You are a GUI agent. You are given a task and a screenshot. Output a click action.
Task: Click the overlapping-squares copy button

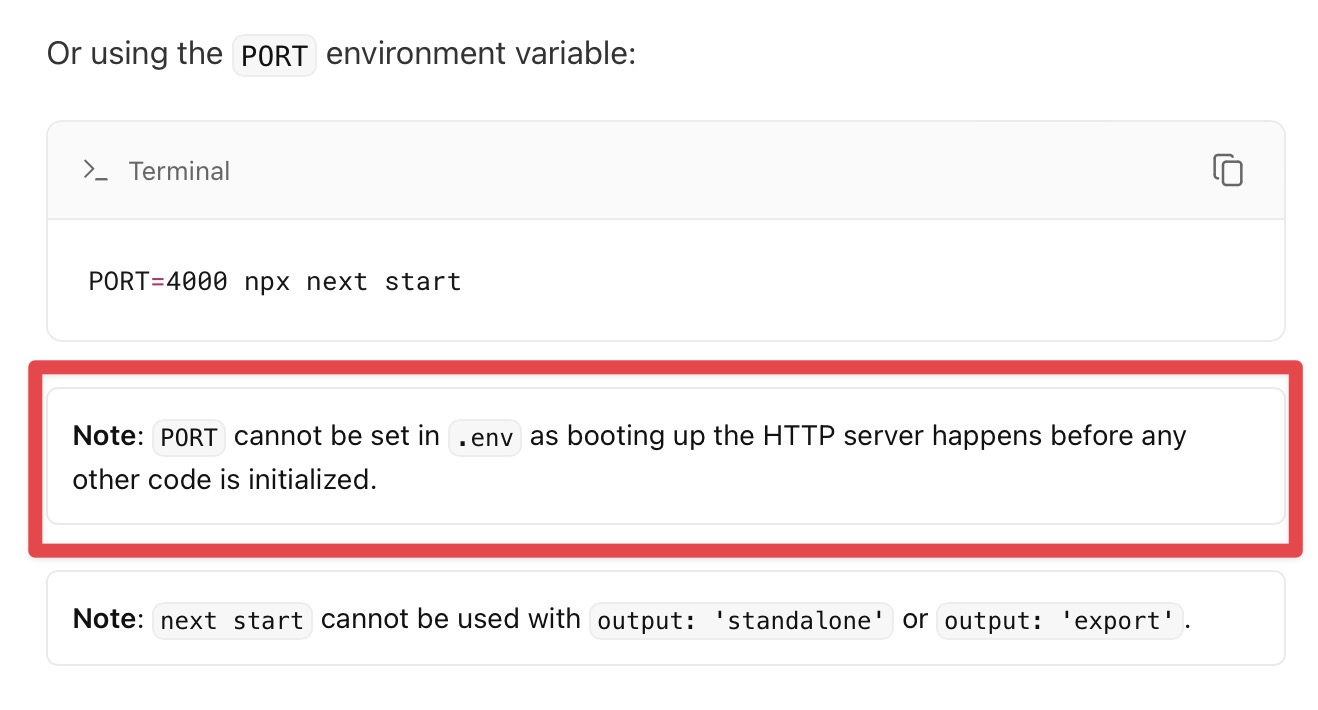tap(1227, 170)
